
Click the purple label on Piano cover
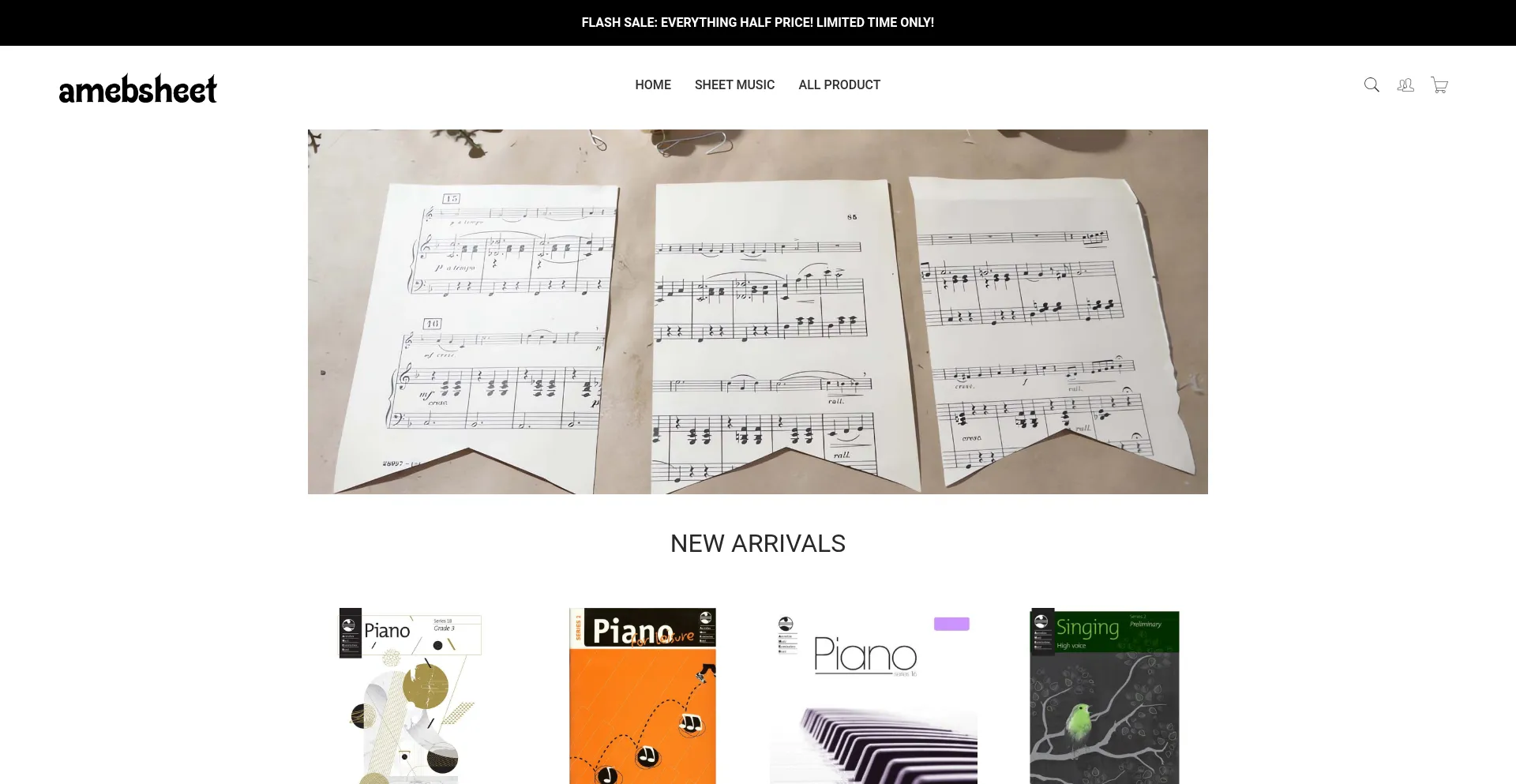click(951, 624)
